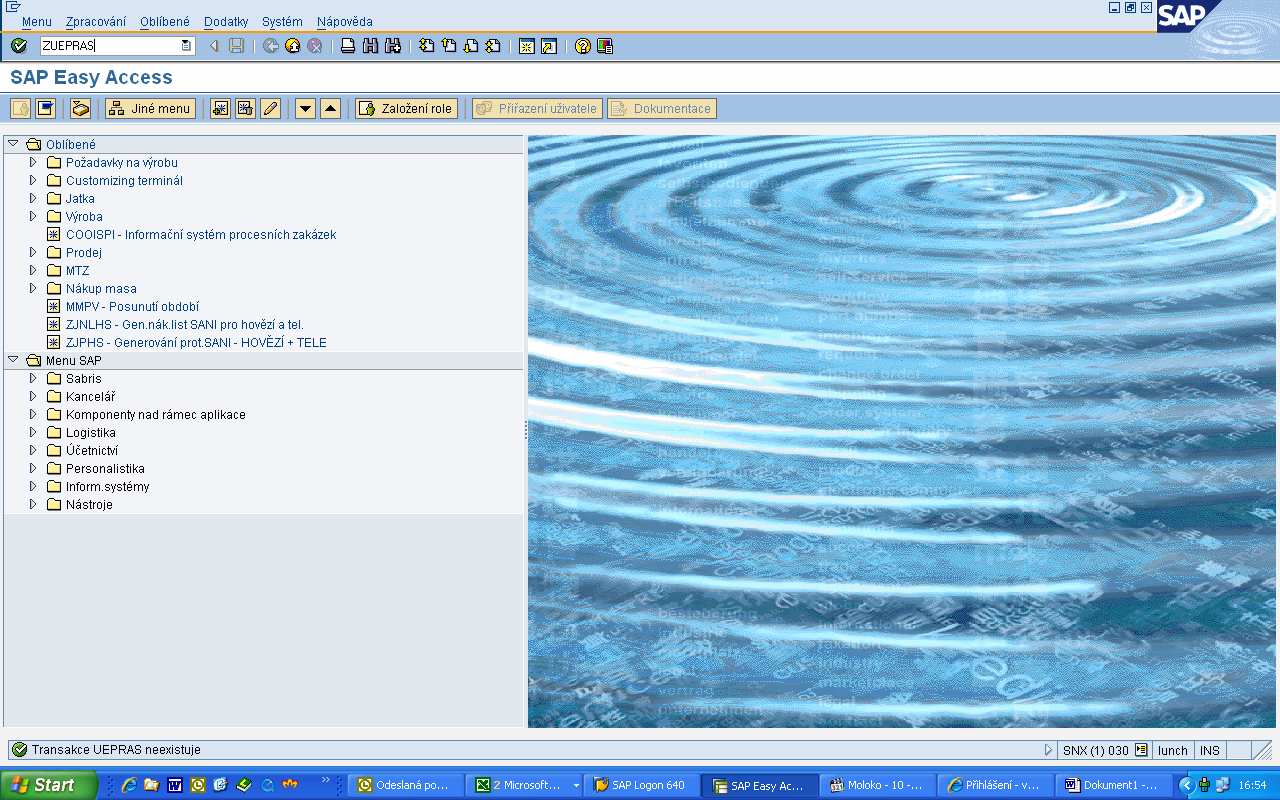Screen dimensions: 1280x800
Task: Click the Delete Favorites icon
Action: point(245,109)
